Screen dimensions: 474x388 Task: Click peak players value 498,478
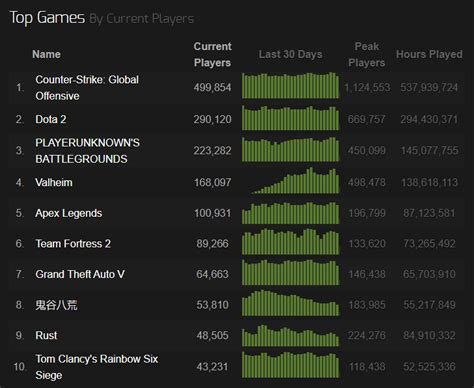367,182
